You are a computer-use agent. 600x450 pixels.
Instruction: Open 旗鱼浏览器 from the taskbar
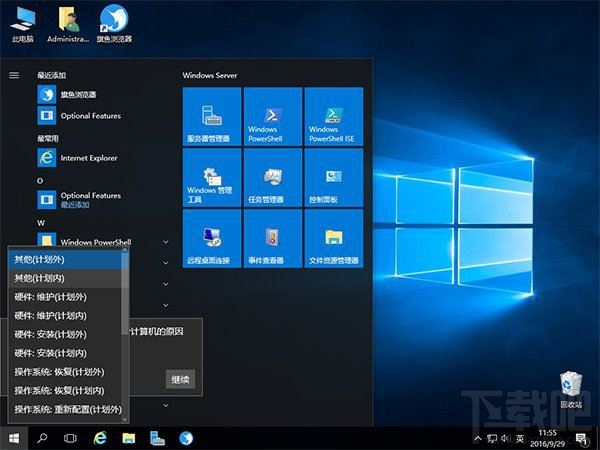click(x=186, y=438)
